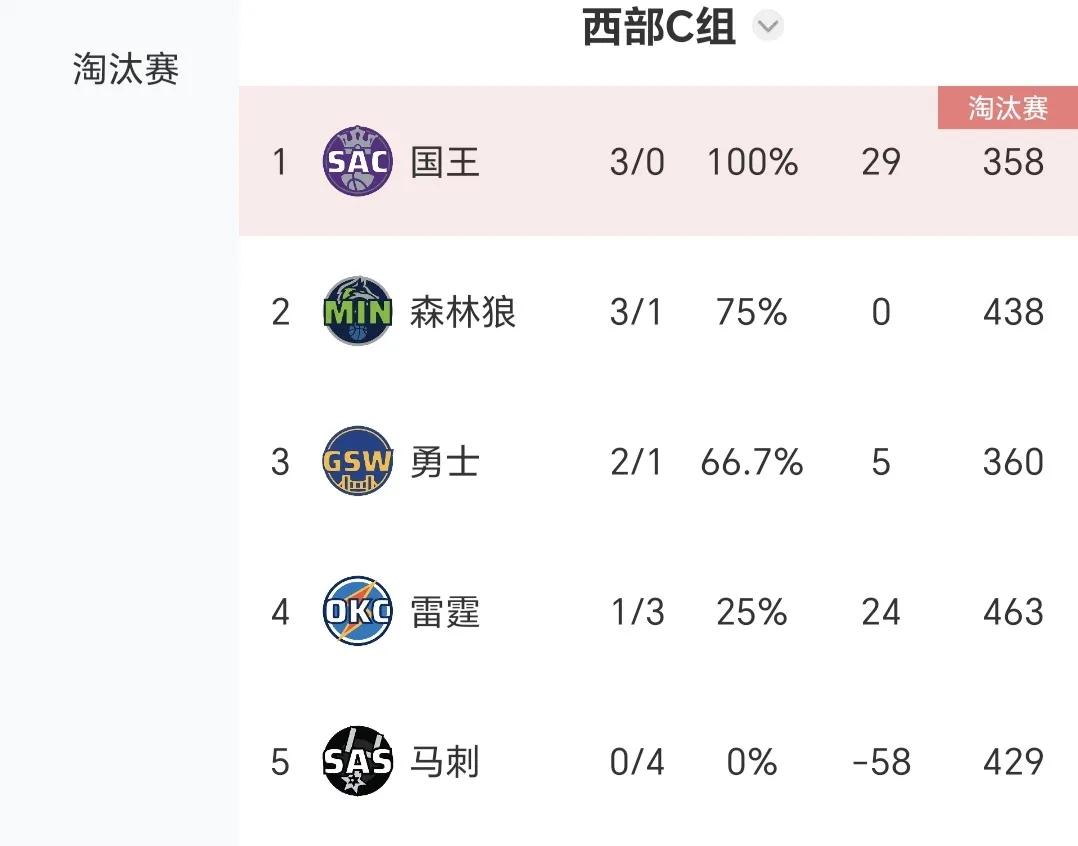
Task: Click the Thunder OKC team logo
Action: (358, 611)
